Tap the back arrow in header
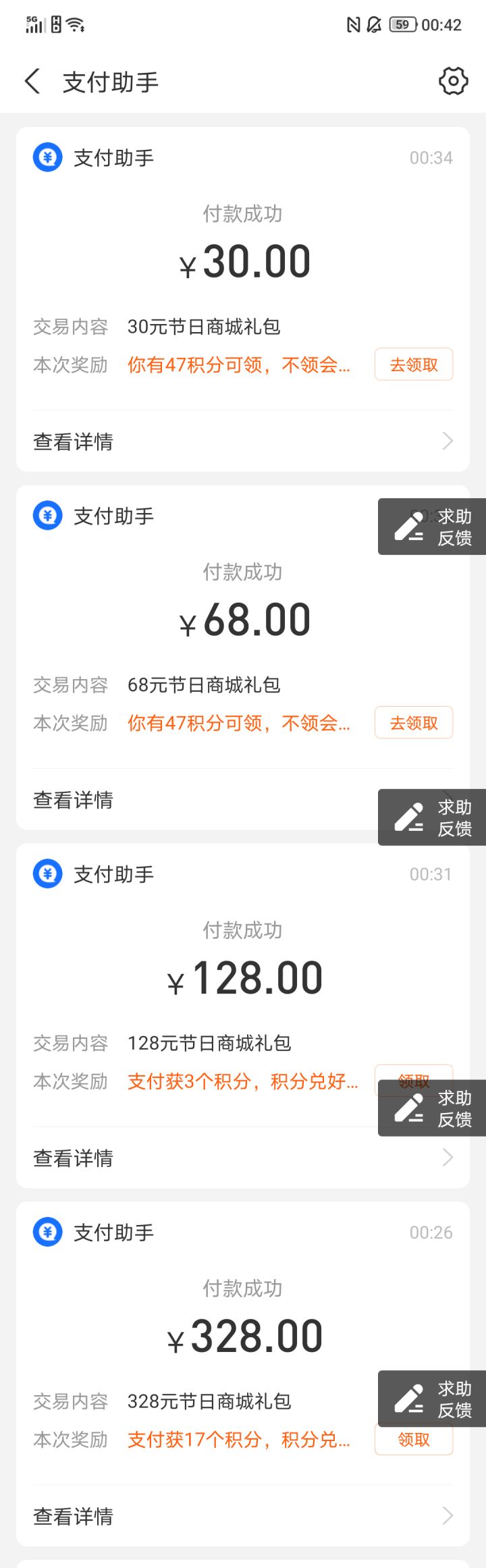 [x=32, y=82]
